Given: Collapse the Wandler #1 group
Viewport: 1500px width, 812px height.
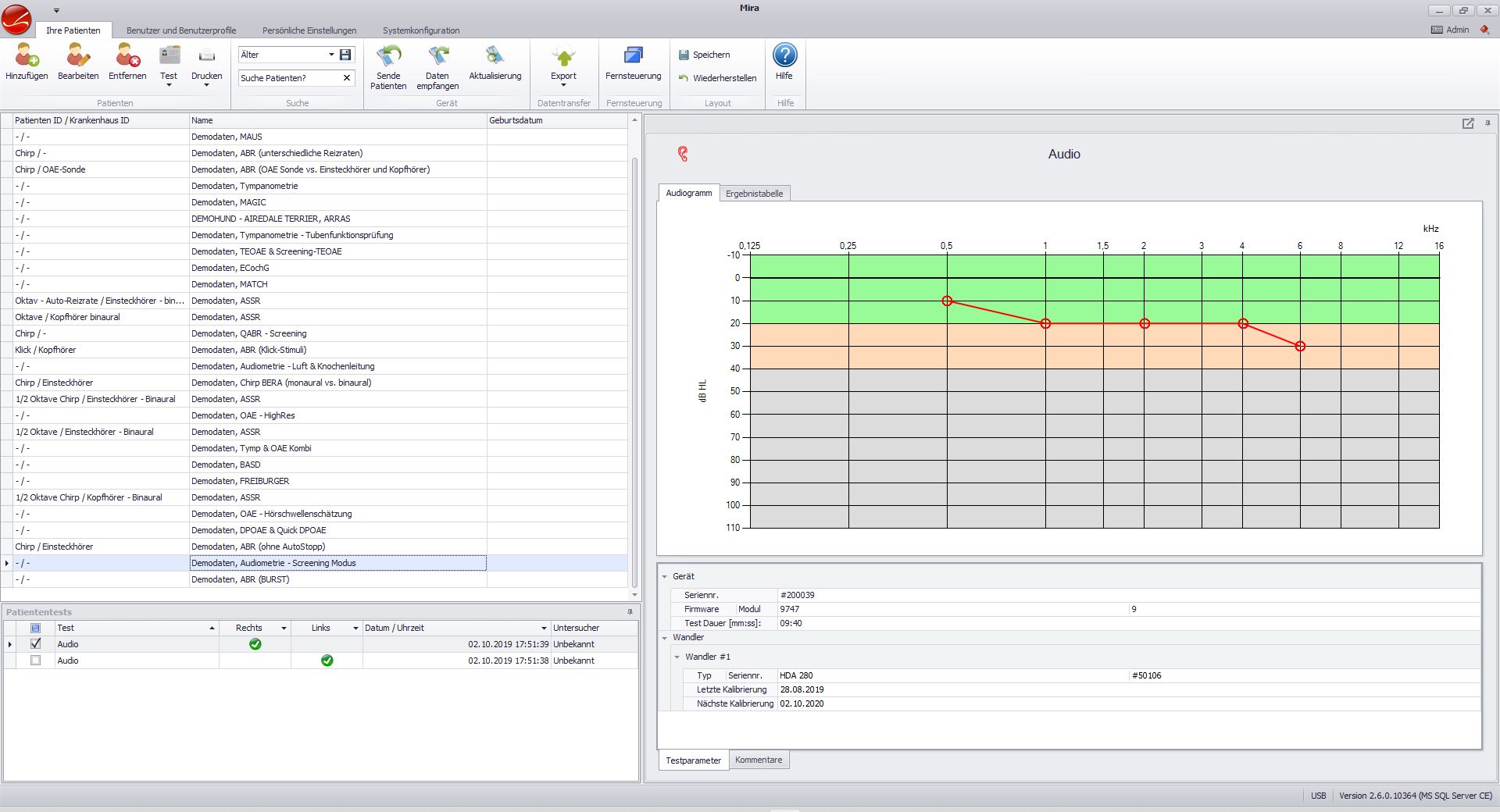Looking at the screenshot, I should [677, 657].
